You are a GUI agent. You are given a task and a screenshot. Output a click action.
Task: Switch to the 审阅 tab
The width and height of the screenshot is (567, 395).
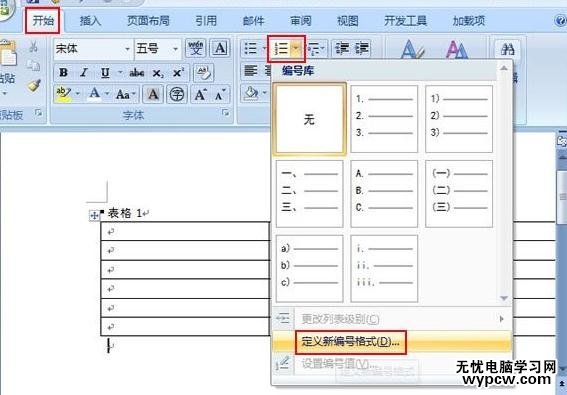[300, 21]
